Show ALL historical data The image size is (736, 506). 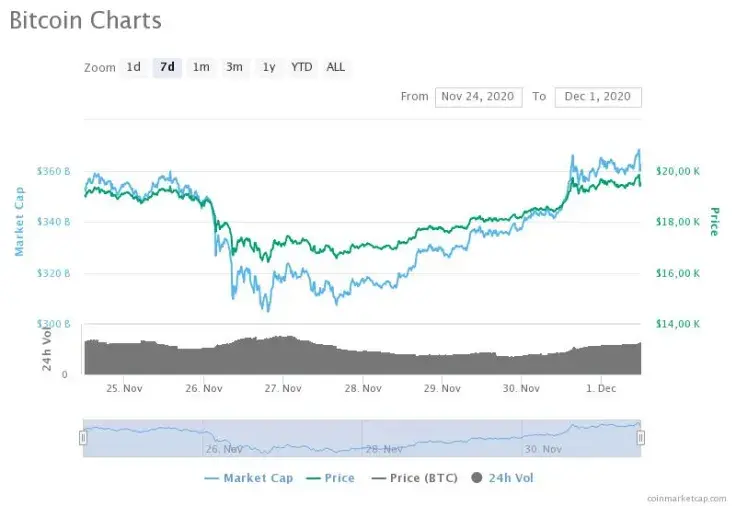(336, 67)
